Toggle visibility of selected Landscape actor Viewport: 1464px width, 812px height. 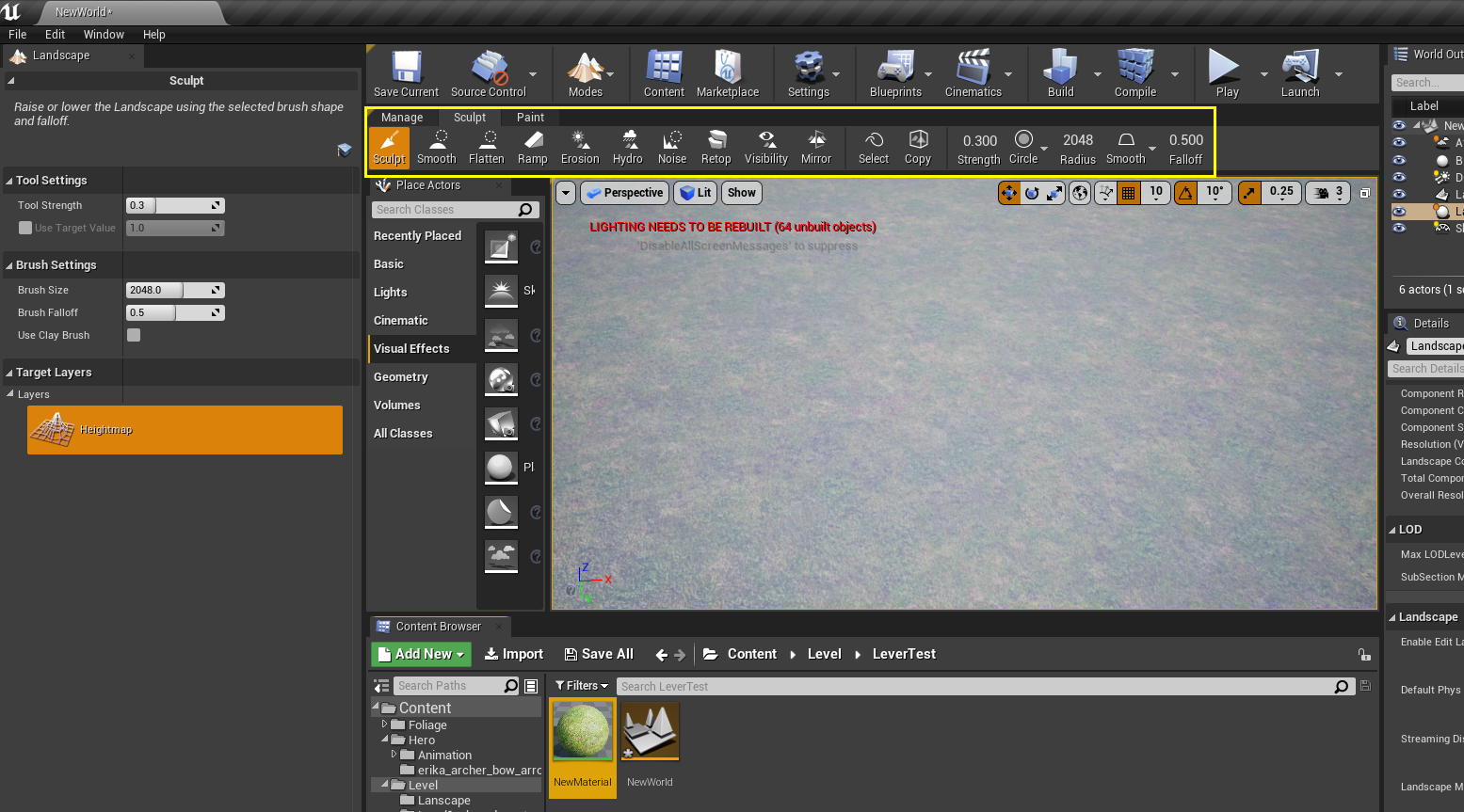[x=1399, y=212]
